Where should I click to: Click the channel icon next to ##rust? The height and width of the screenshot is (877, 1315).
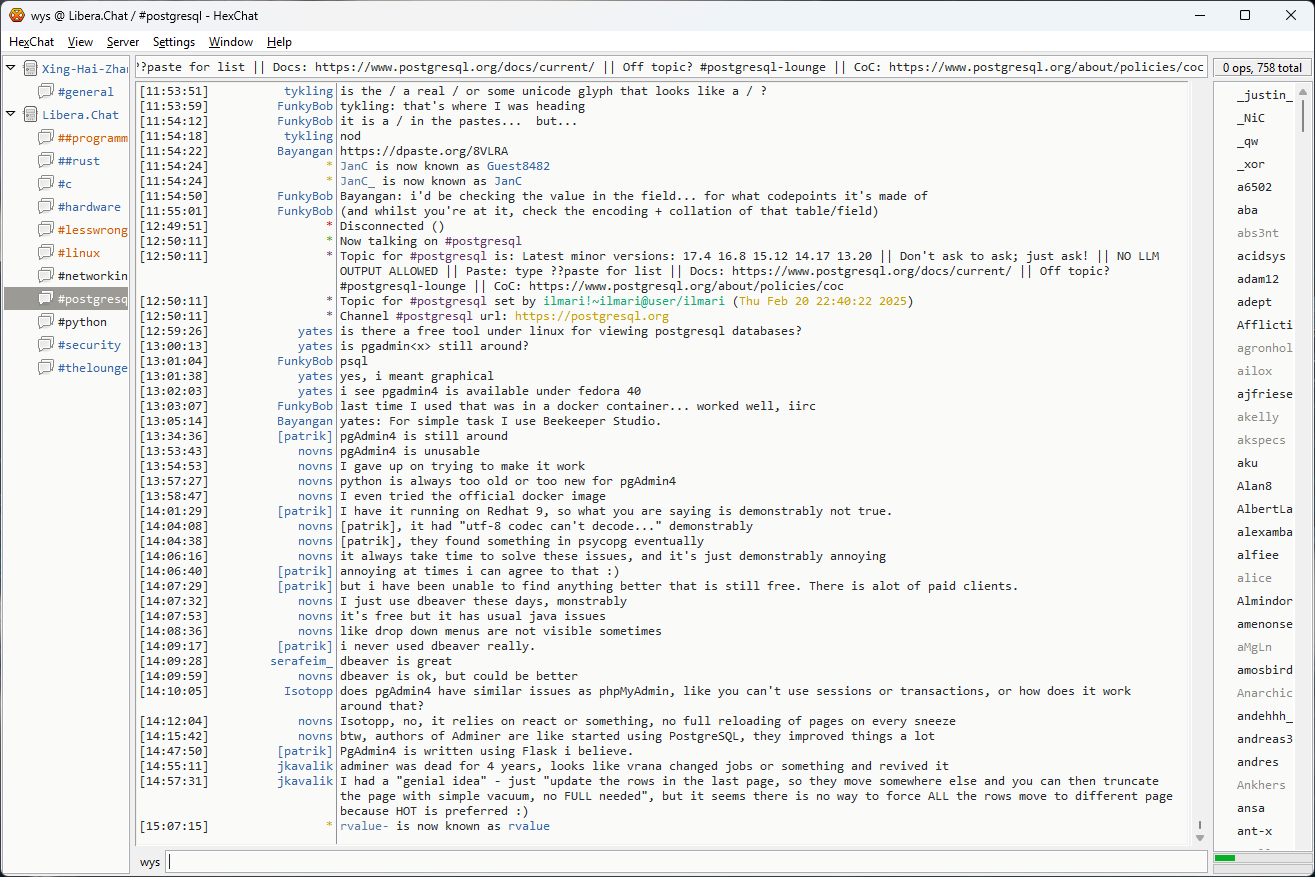pyautogui.click(x=45, y=161)
